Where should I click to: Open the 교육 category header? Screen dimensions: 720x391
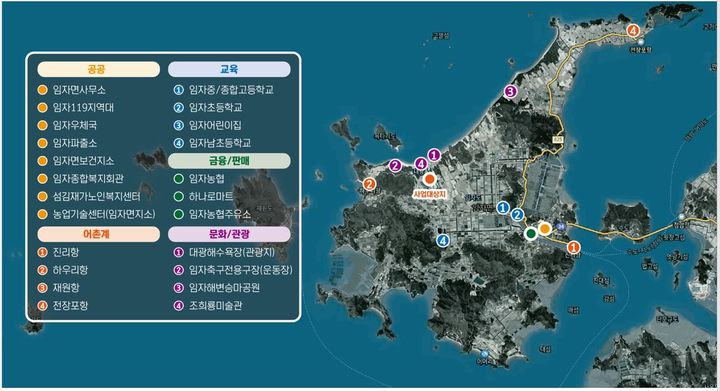click(x=229, y=70)
